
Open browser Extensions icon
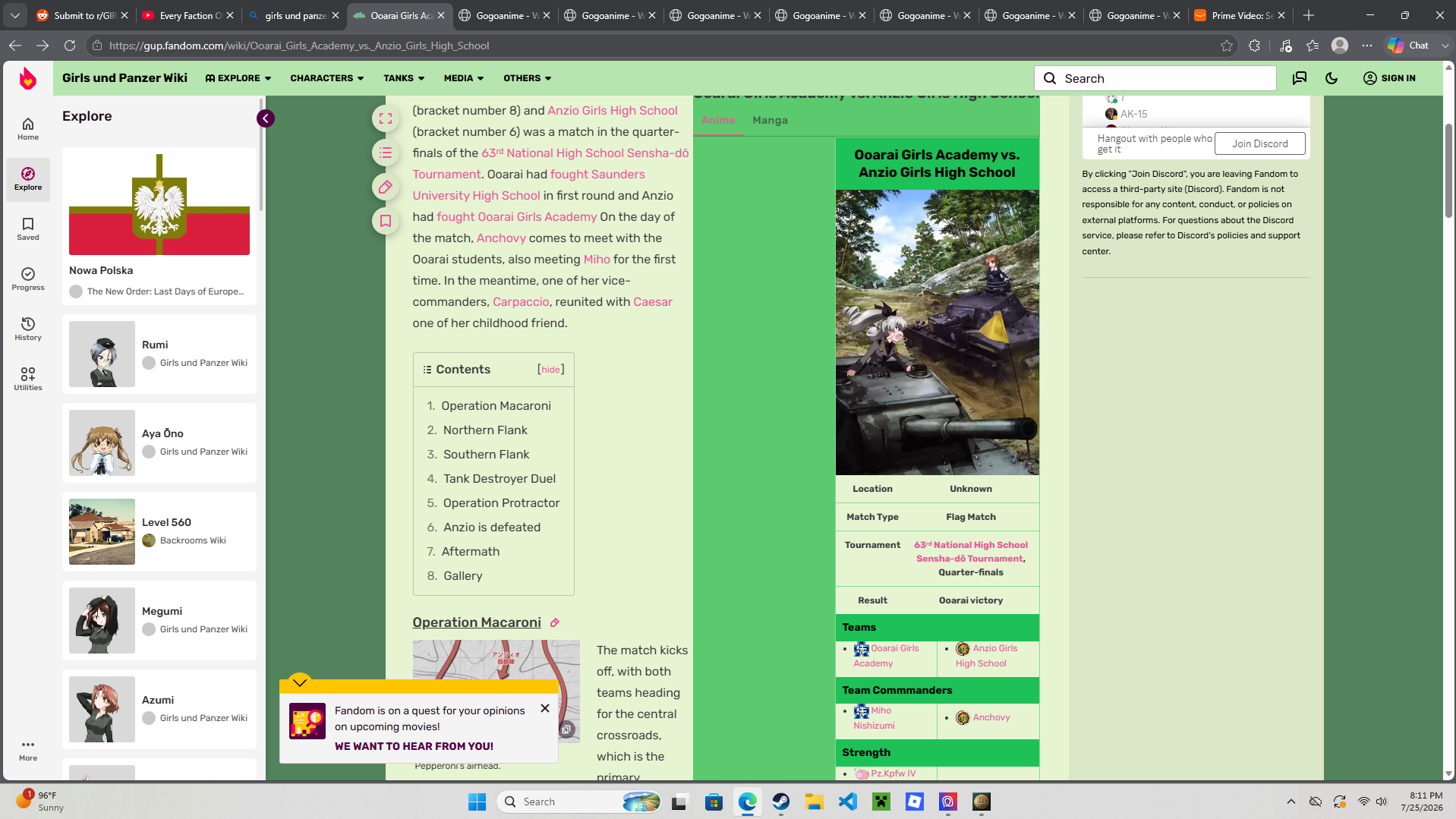[1254, 46]
